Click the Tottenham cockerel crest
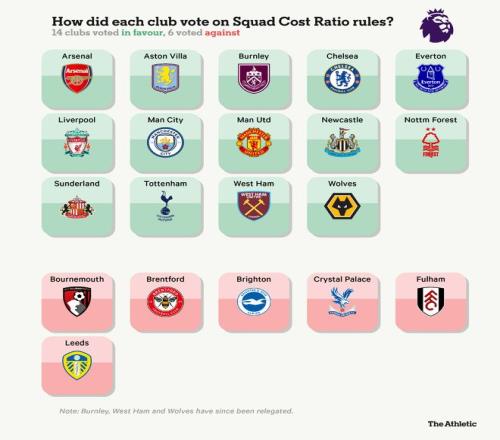 [165, 206]
